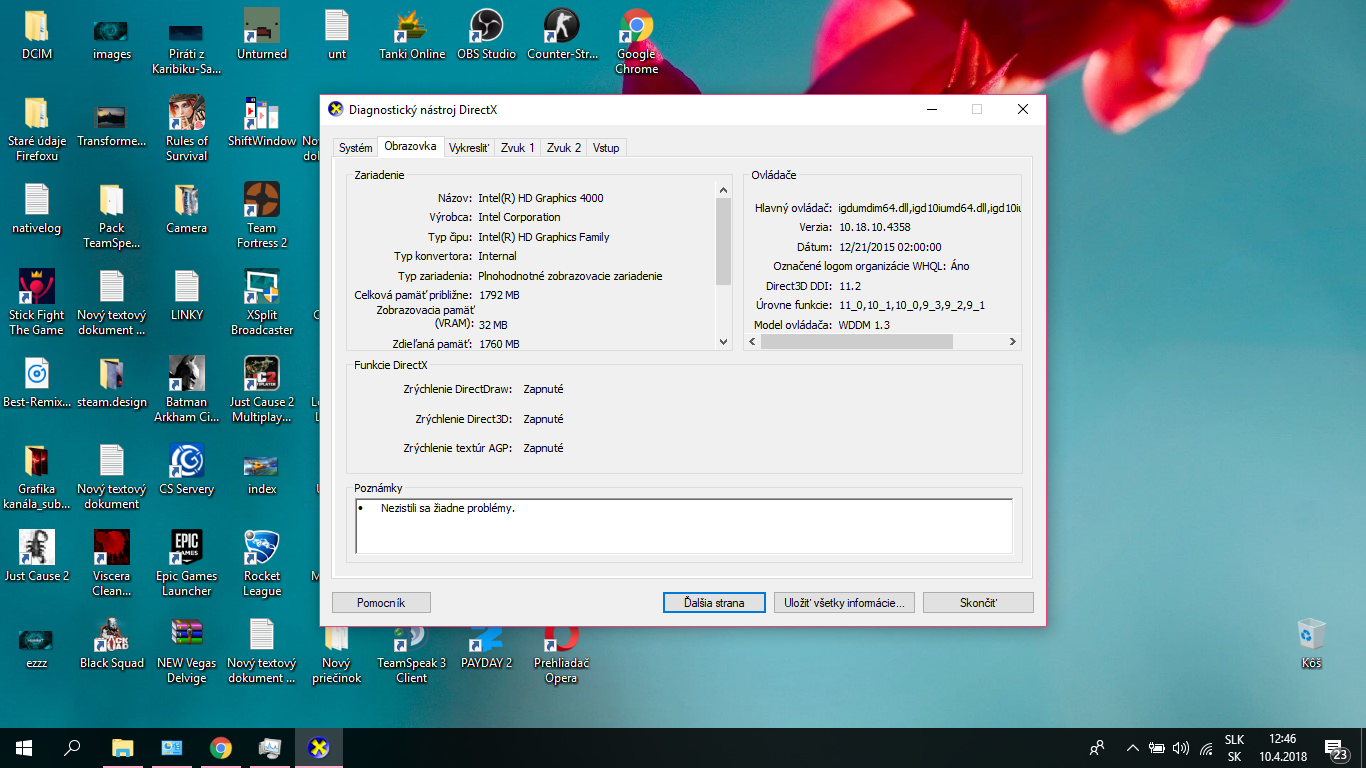Select the LINKY text file
Viewport: 1366px width, 768px height.
[187, 295]
